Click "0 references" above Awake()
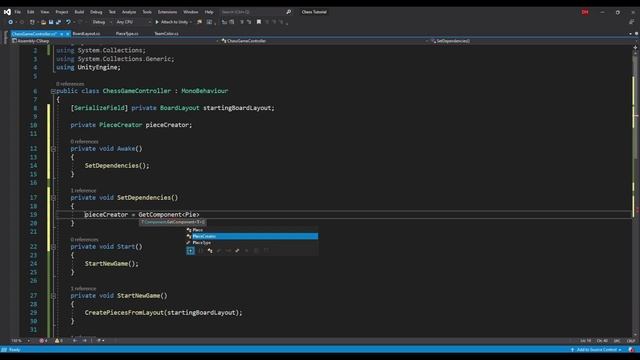This screenshot has width=640, height=360. pyautogui.click(x=84, y=142)
